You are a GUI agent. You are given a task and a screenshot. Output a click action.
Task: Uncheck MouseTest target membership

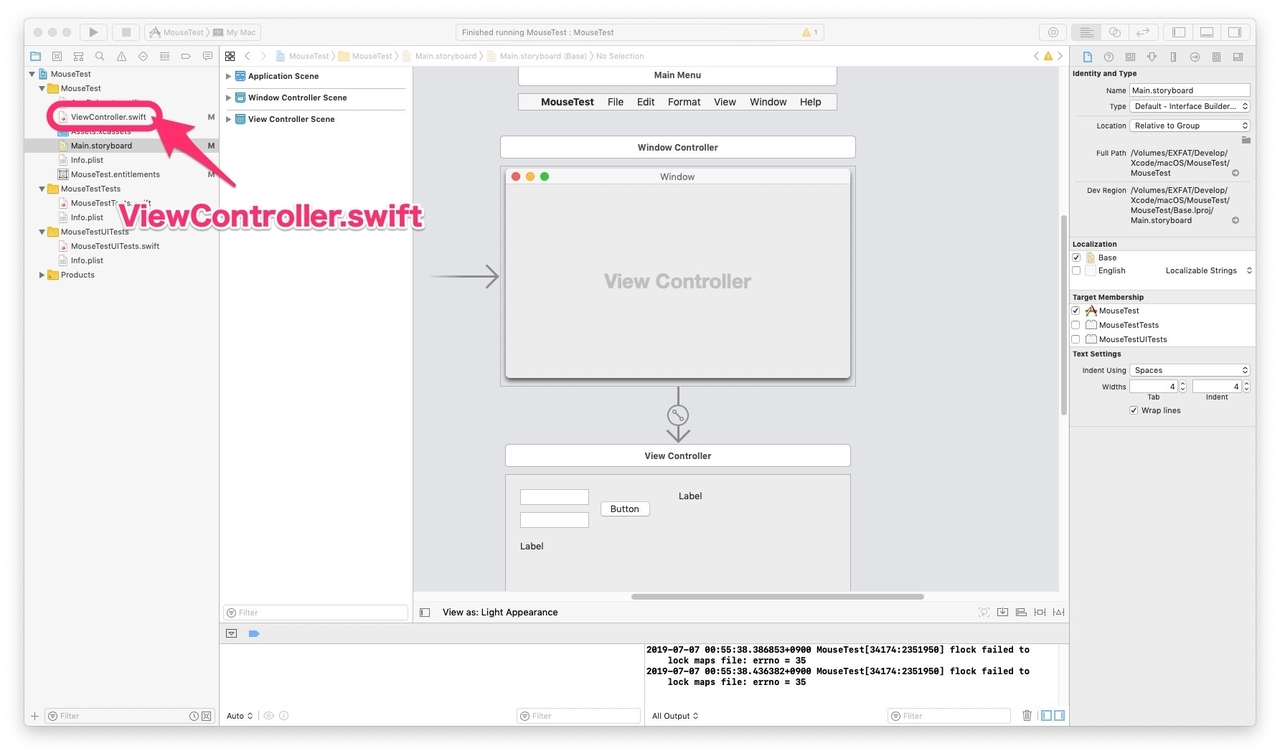[x=1076, y=311]
